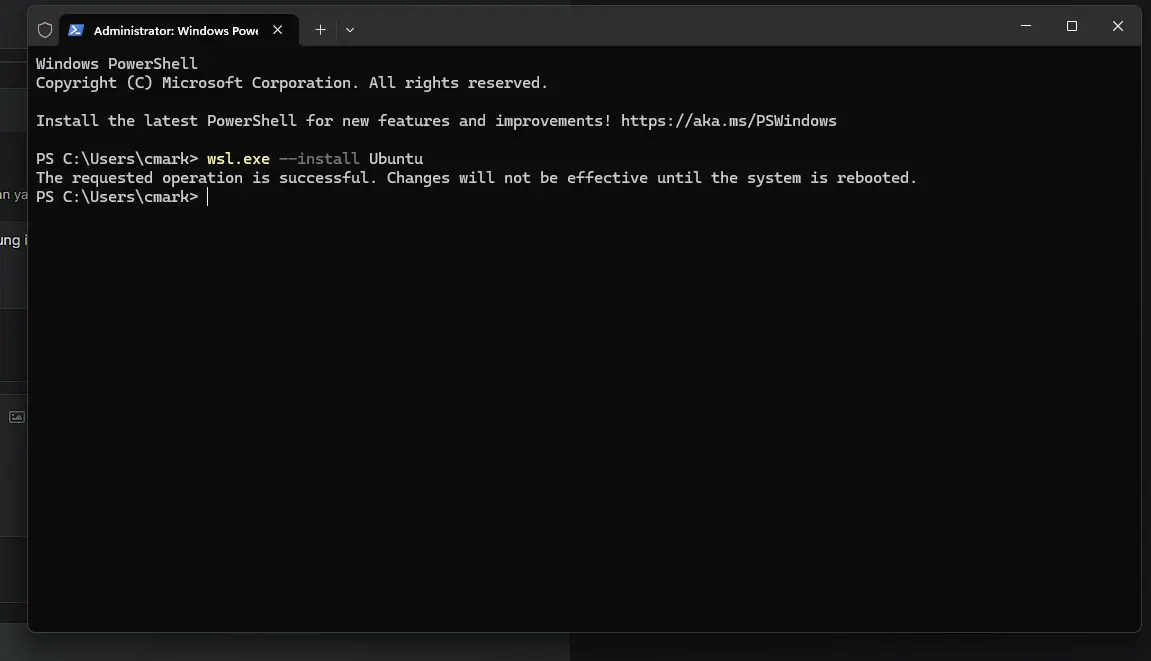Click the Ubuntu argument in command
Screen dimensions: 1151x661
[x=396, y=159]
